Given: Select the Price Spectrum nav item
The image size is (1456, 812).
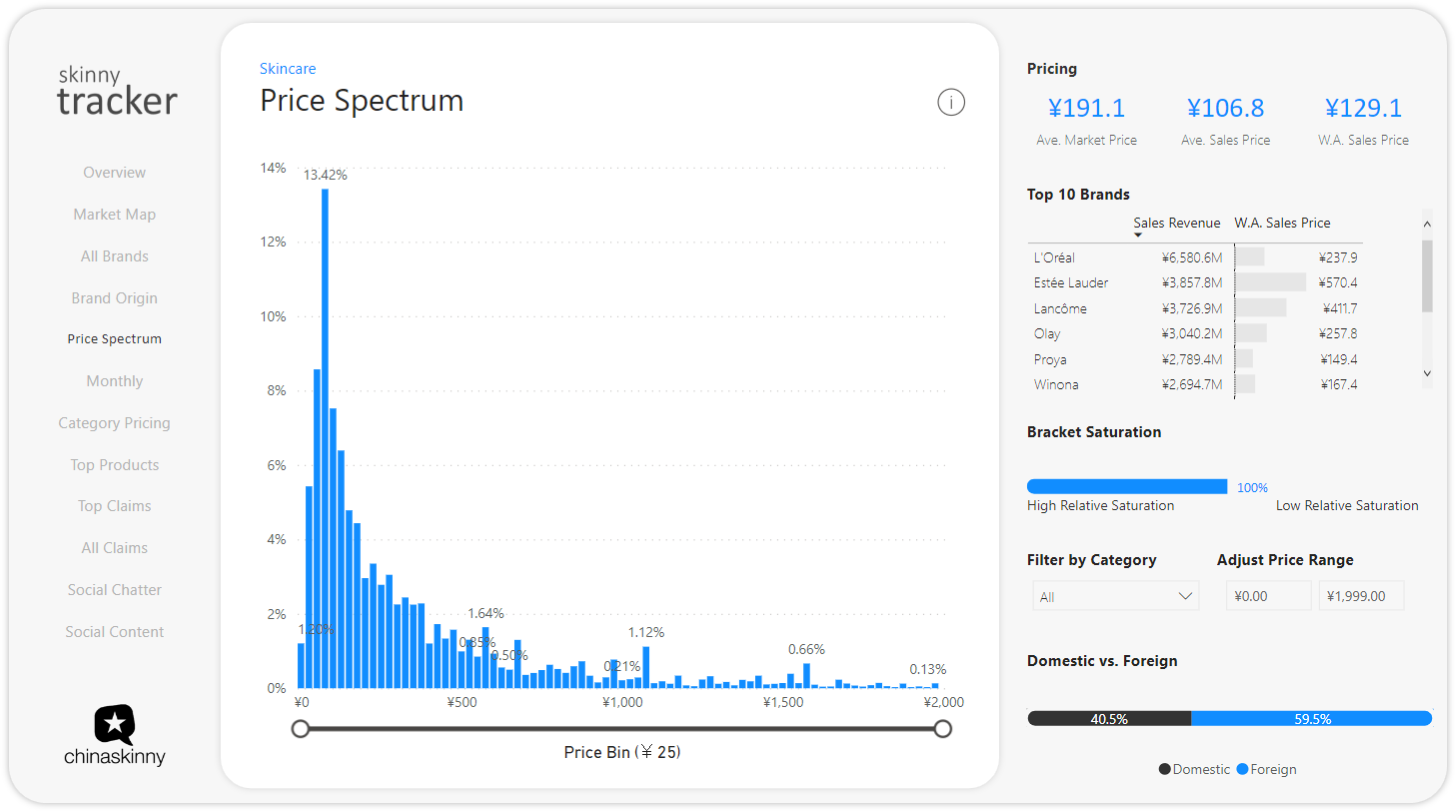Looking at the screenshot, I should (x=114, y=339).
